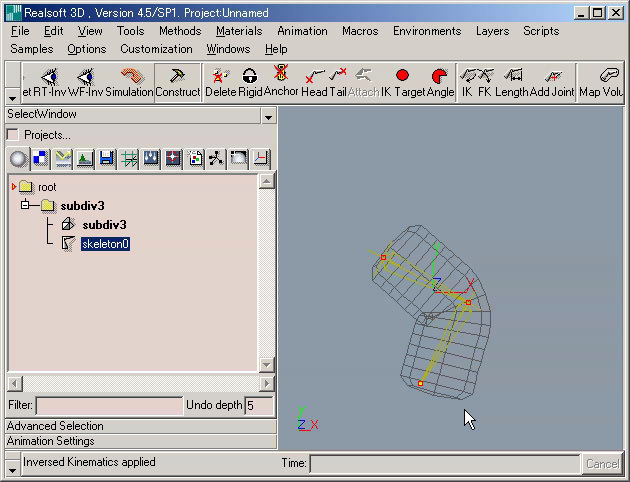Toggle the Construct hammer tool
The height and width of the screenshot is (482, 630).
tap(178, 82)
